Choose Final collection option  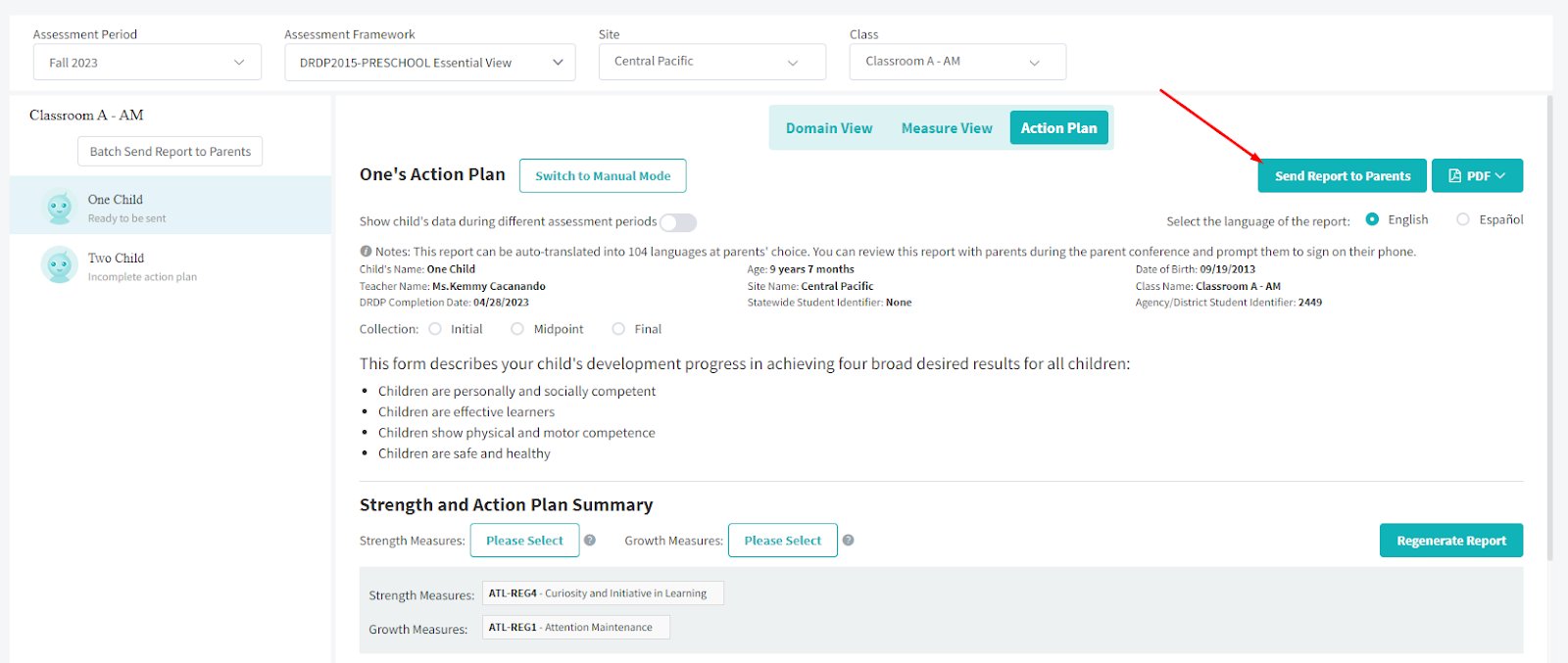point(618,329)
